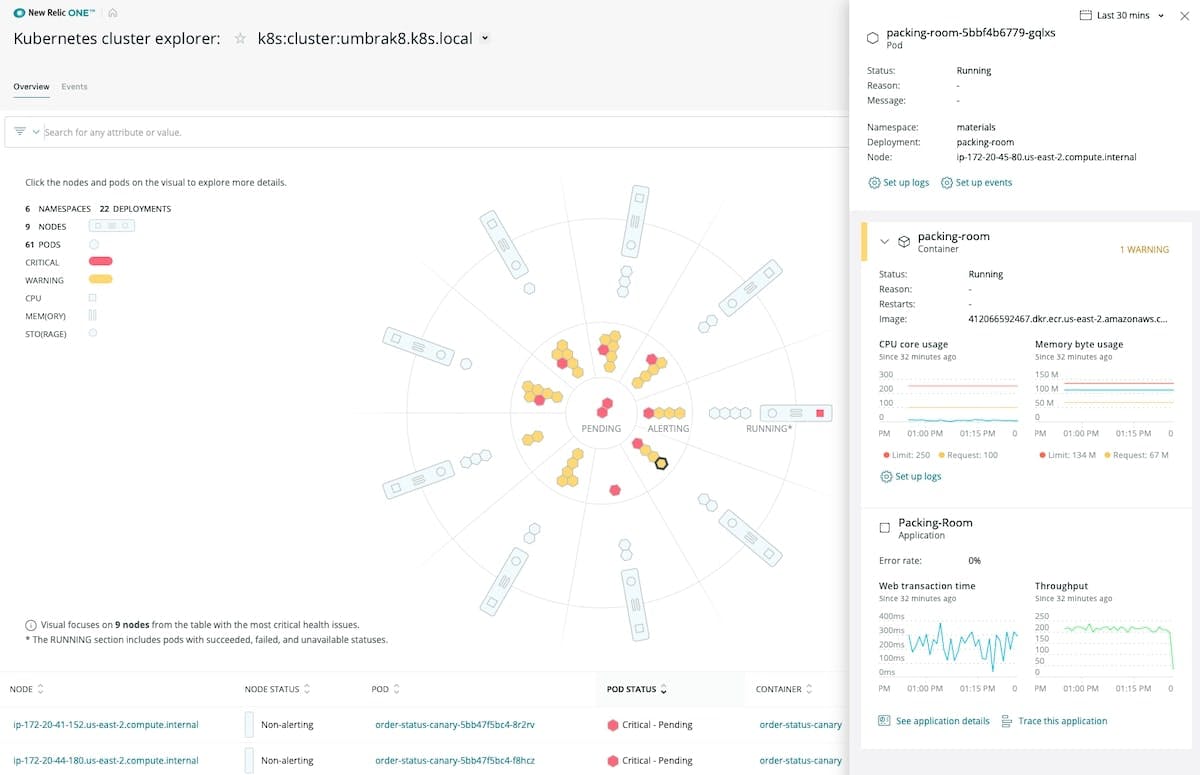Click the info icon near visual focus note

coord(31,625)
